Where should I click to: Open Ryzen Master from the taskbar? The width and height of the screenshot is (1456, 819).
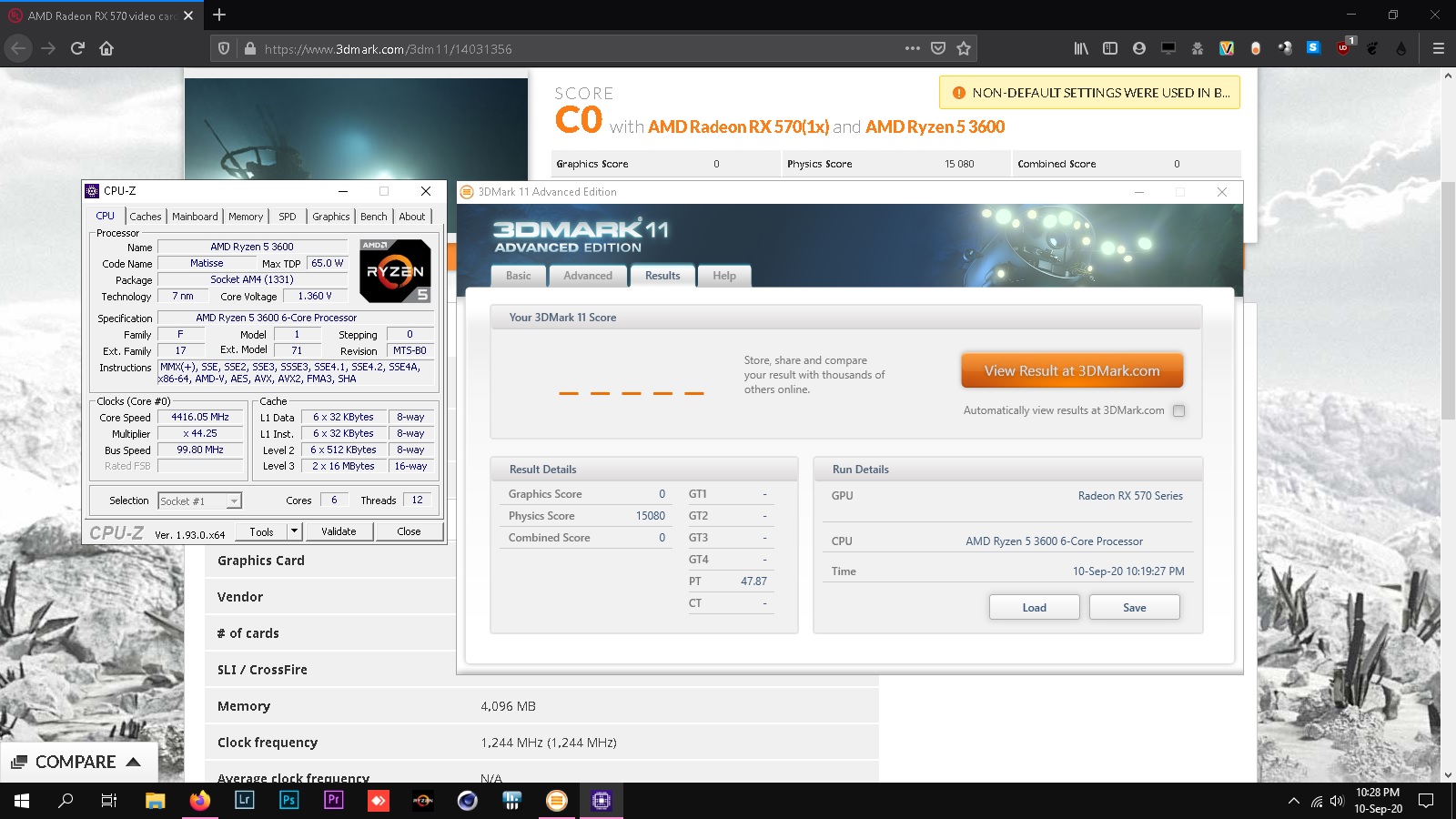pos(422,801)
